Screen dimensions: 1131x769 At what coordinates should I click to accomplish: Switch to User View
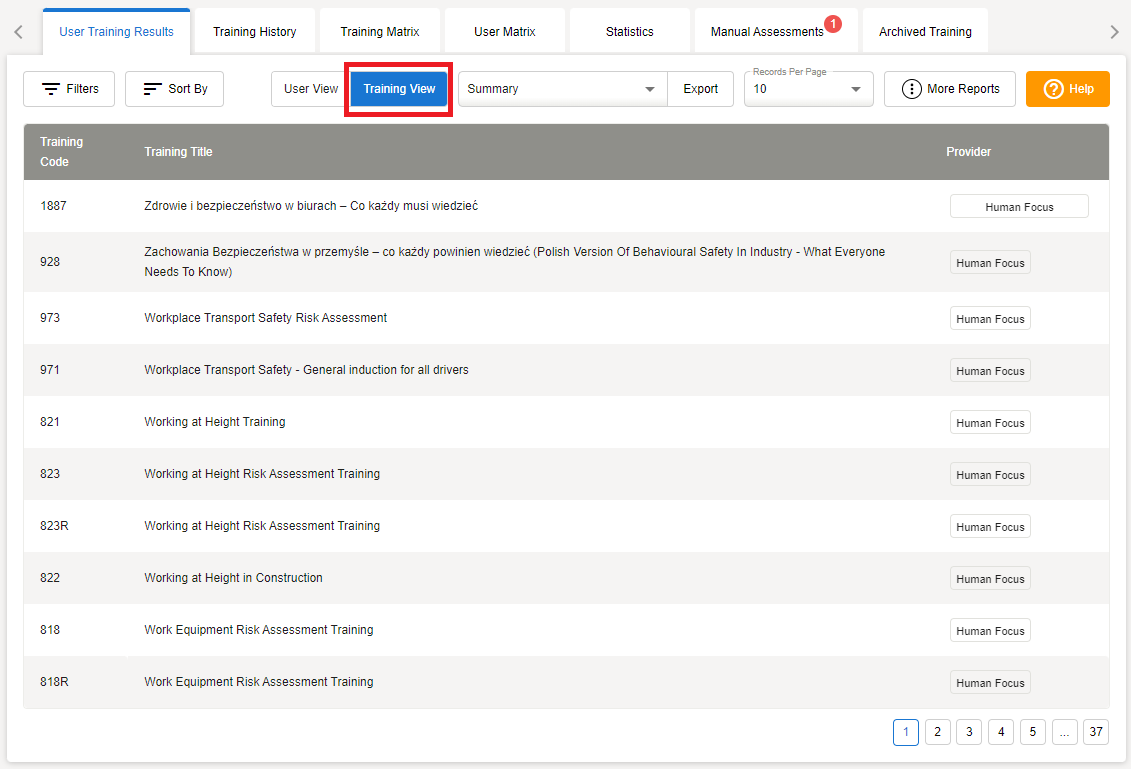311,89
